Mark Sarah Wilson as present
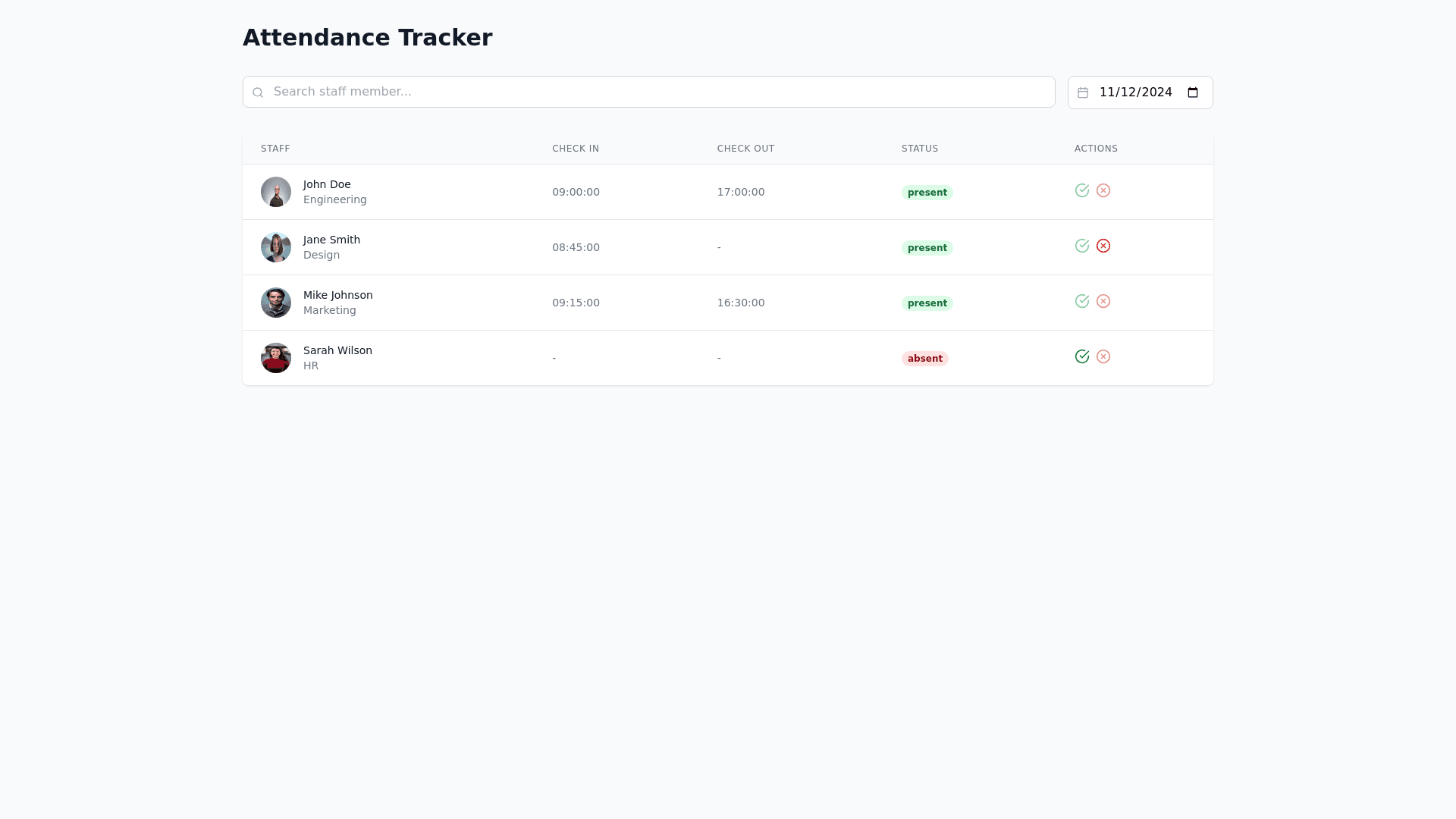The width and height of the screenshot is (1456, 819). (1082, 356)
